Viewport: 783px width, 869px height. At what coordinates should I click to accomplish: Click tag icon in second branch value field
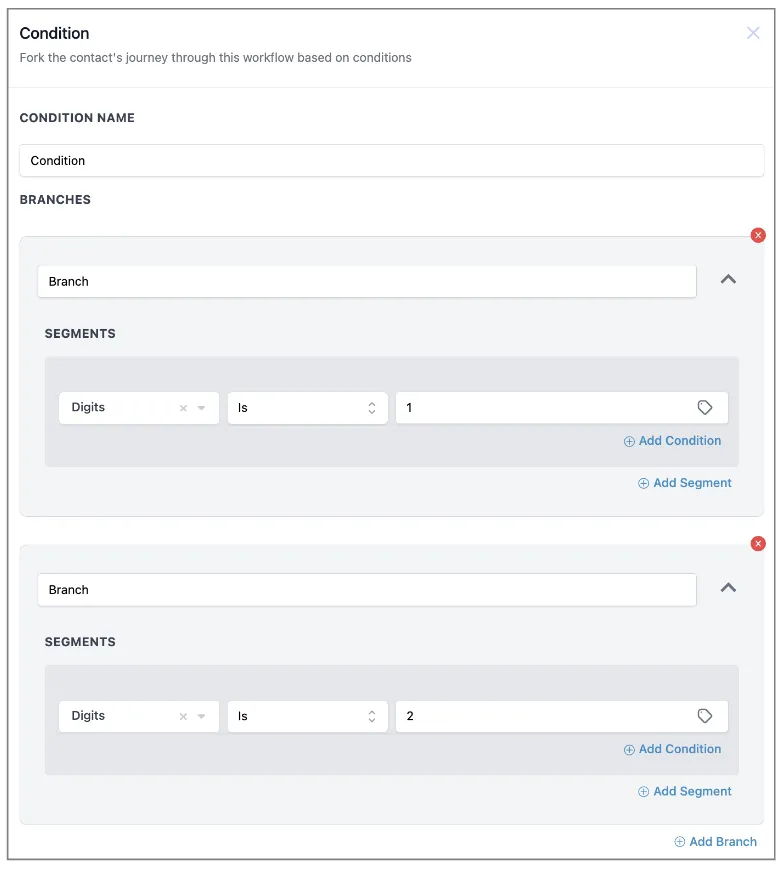click(x=705, y=716)
